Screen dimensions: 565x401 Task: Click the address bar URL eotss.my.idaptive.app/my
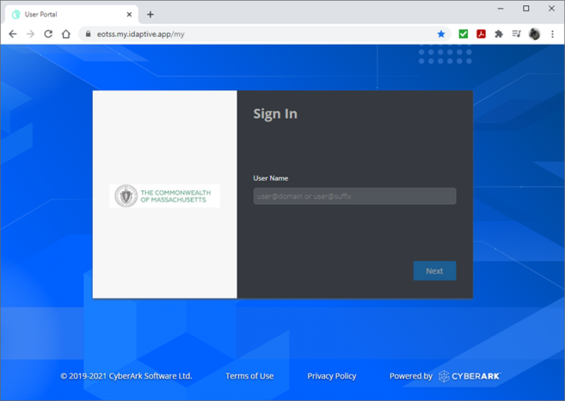(x=141, y=34)
